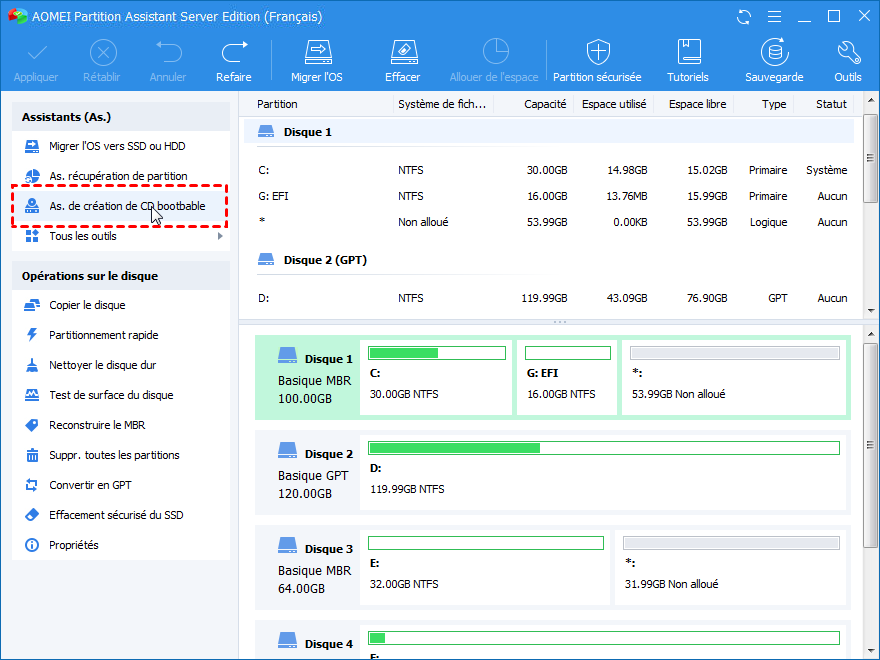
Task: Click the pane splitter dots handle
Action: coord(560,322)
